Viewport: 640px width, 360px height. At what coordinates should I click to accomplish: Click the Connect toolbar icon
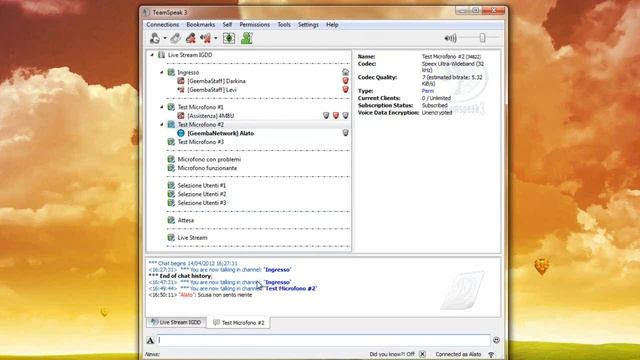[155, 38]
